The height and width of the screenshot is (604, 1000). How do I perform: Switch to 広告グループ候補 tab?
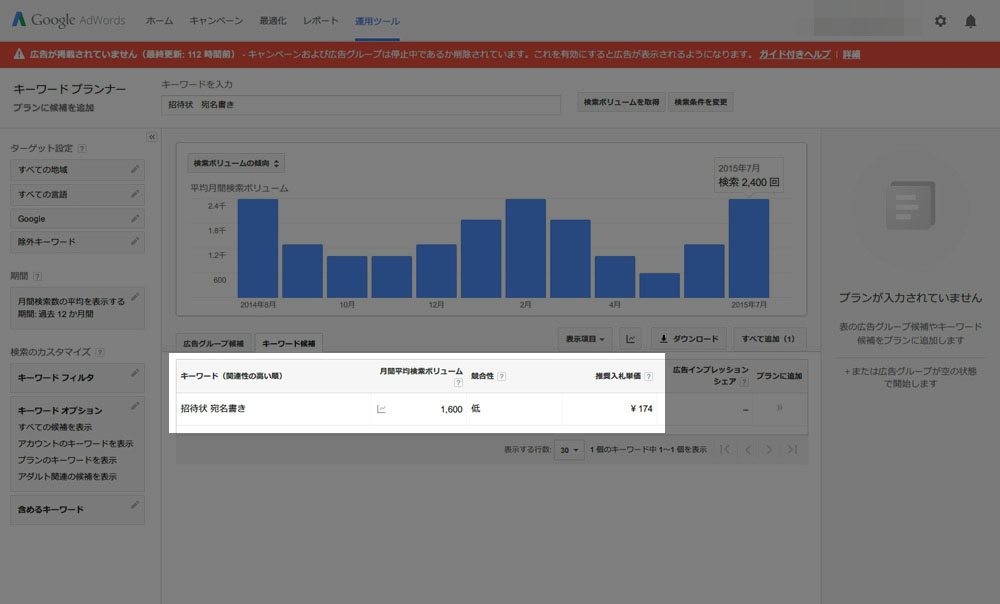[214, 343]
